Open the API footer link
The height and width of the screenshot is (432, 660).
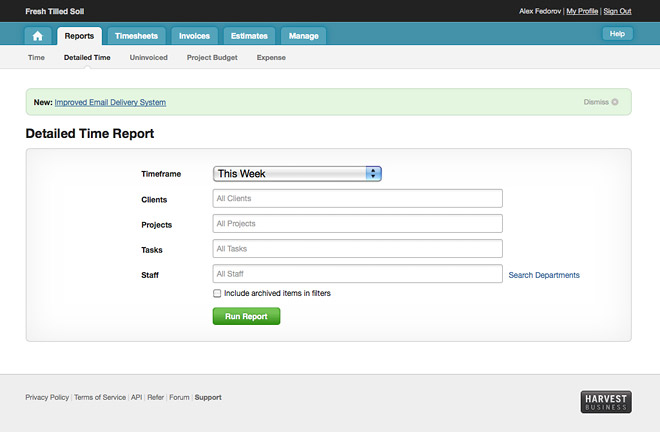pos(136,397)
